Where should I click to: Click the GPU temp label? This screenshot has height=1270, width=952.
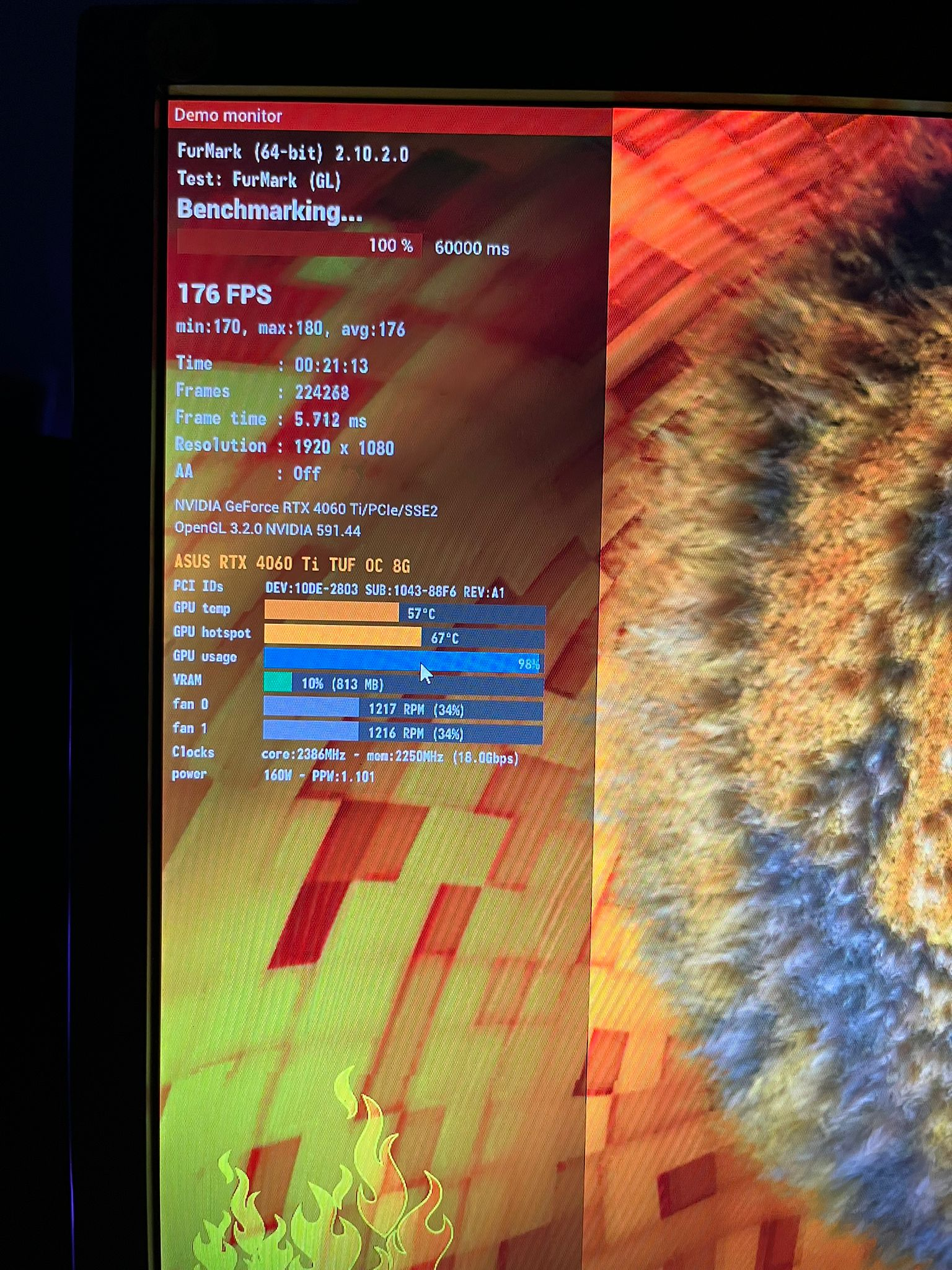pyautogui.click(x=202, y=608)
